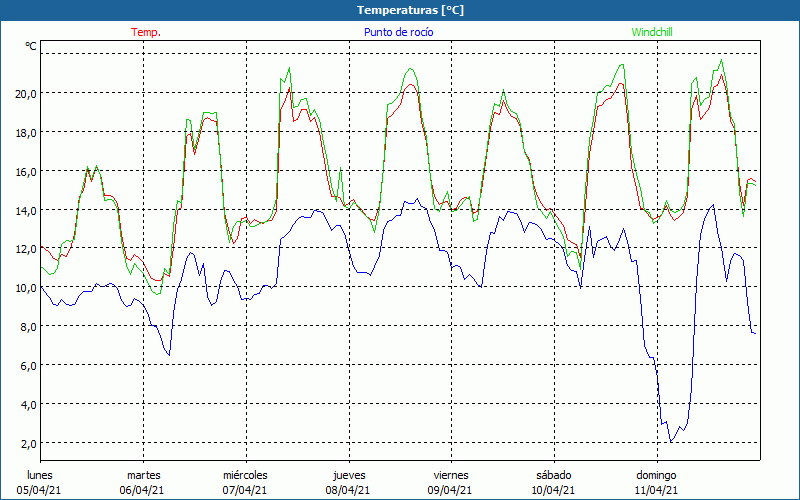Viewport: 800px width, 500px height.
Task: Click the 'jueves' day label
Action: pos(349,475)
